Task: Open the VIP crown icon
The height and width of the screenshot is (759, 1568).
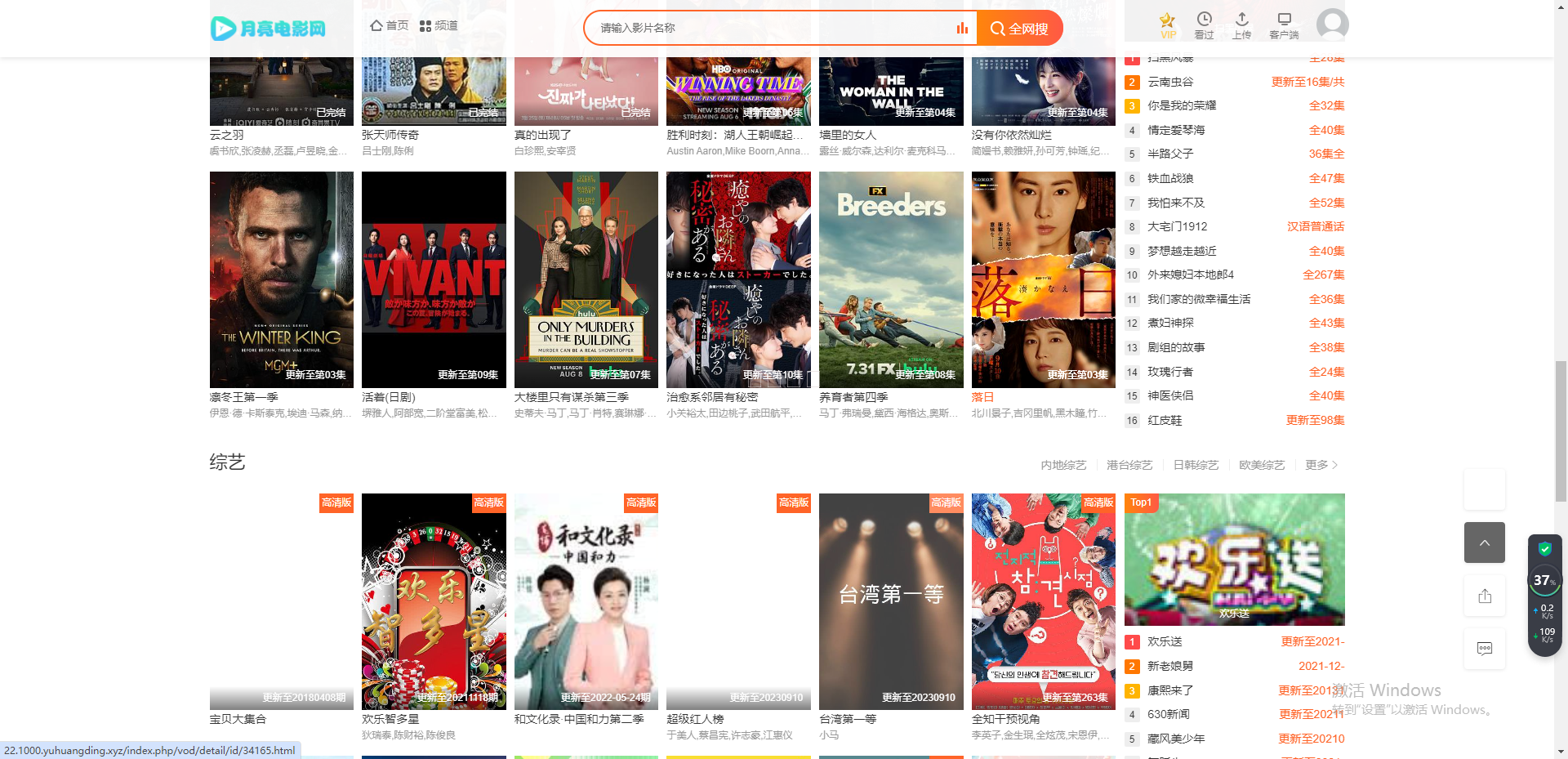Action: click(1168, 25)
